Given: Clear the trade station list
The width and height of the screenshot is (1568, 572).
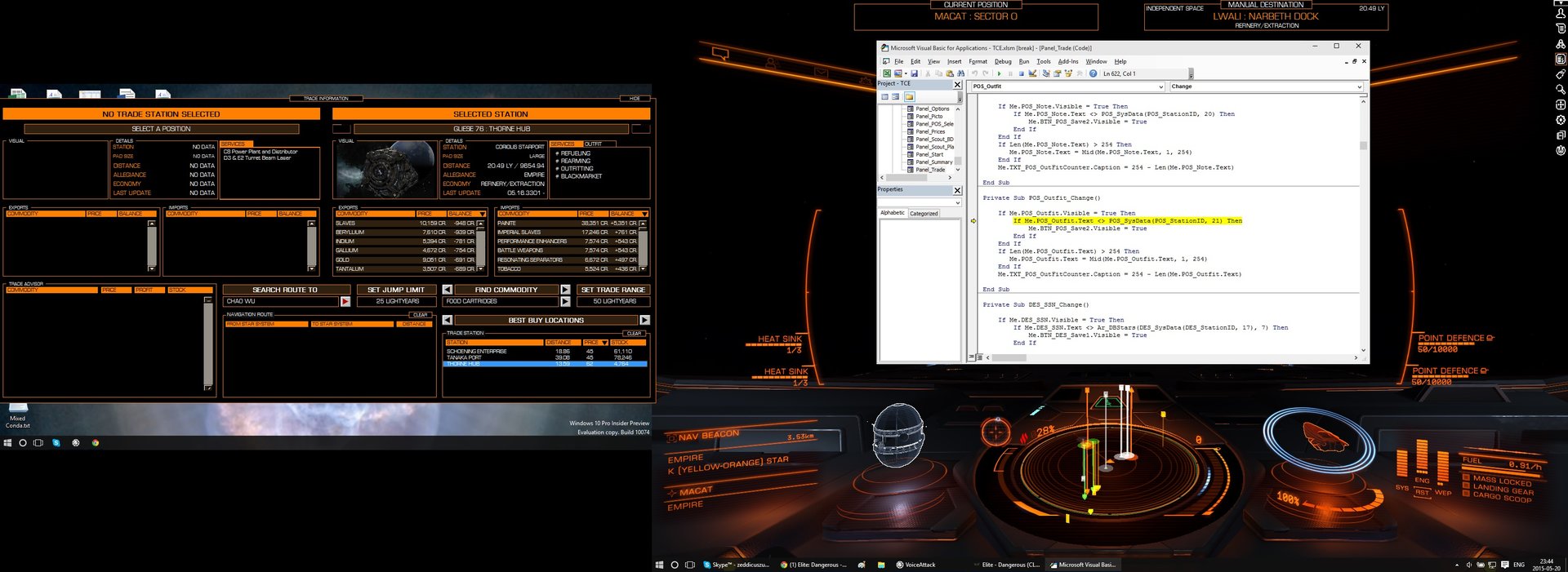Looking at the screenshot, I should coord(634,334).
